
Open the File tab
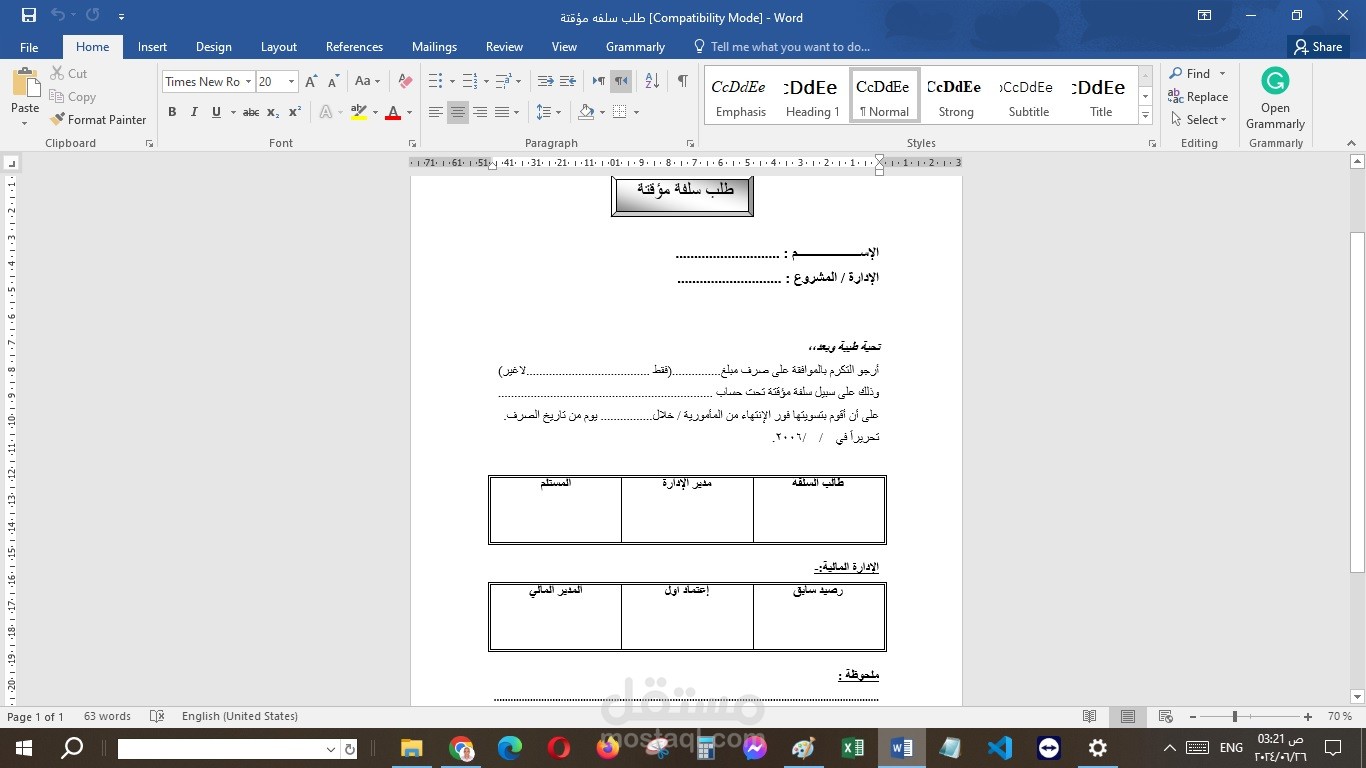[29, 47]
